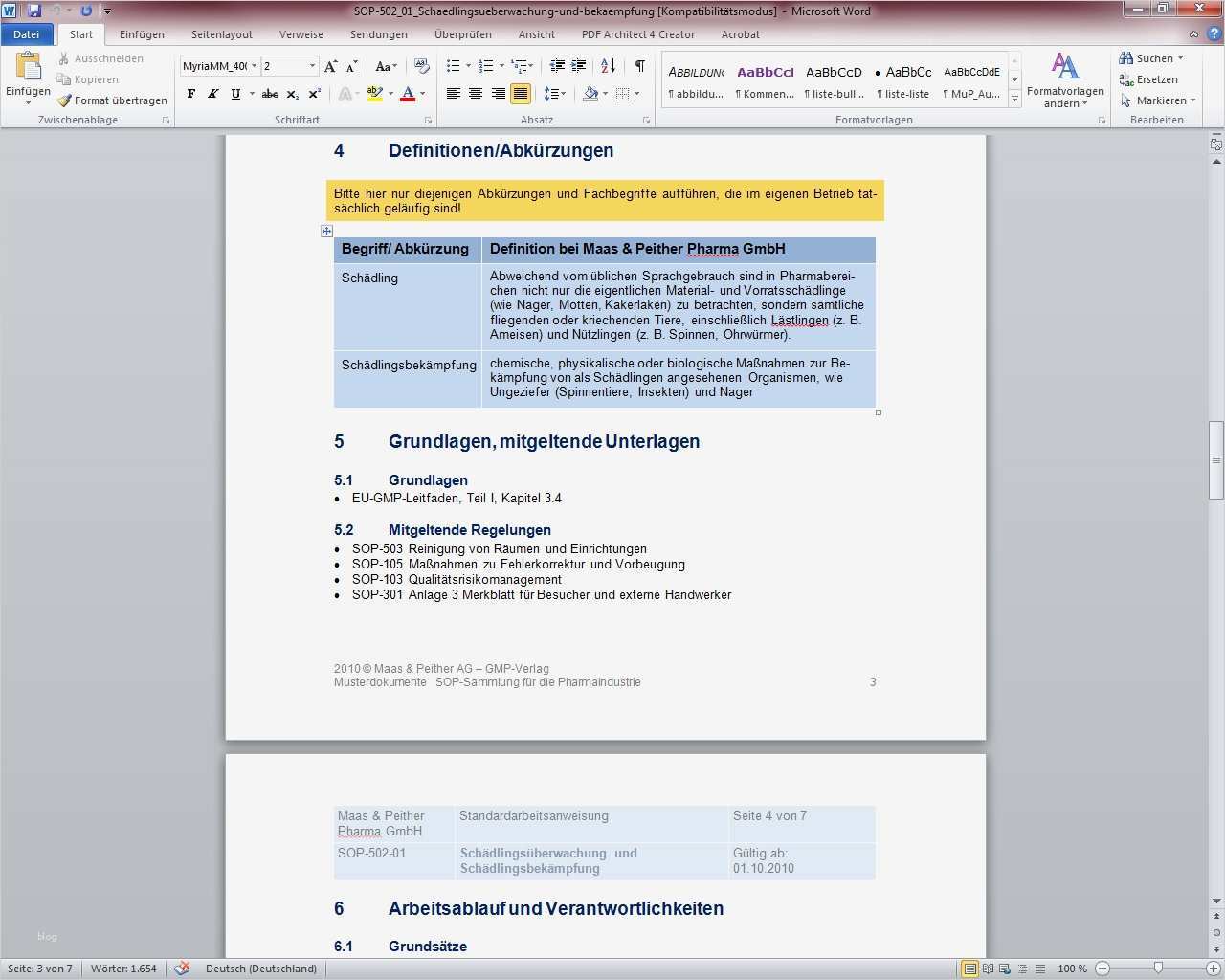Switch to Draft view in status bar

[1039, 969]
